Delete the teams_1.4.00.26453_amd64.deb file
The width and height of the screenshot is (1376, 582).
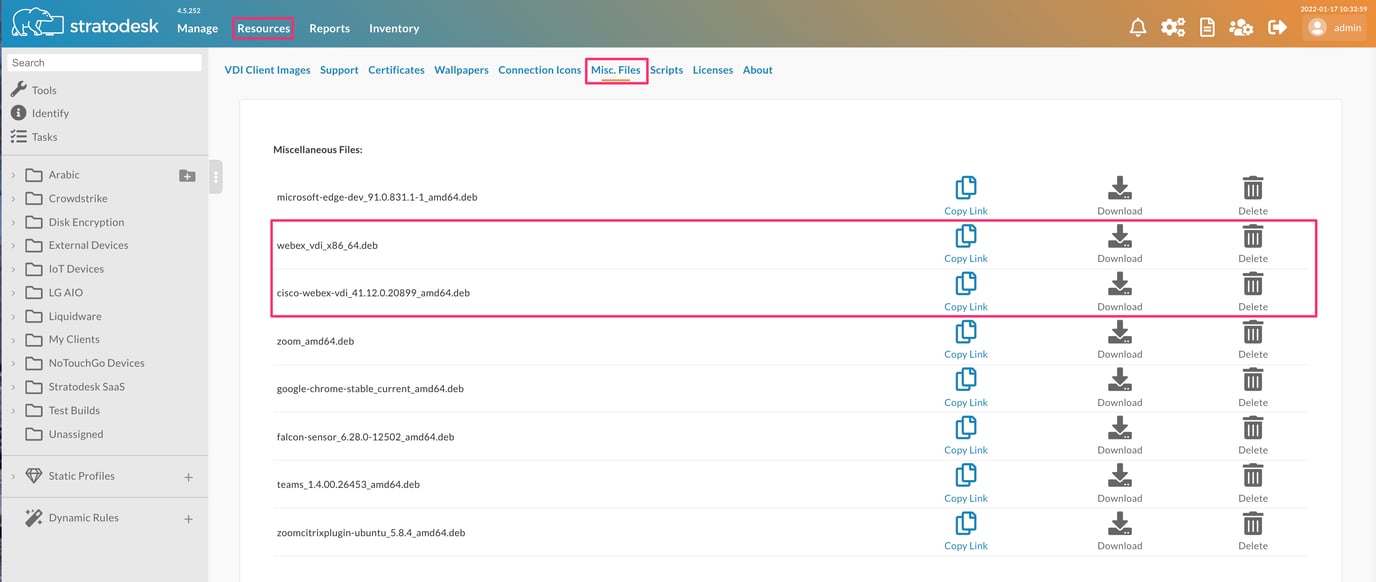pos(1252,476)
